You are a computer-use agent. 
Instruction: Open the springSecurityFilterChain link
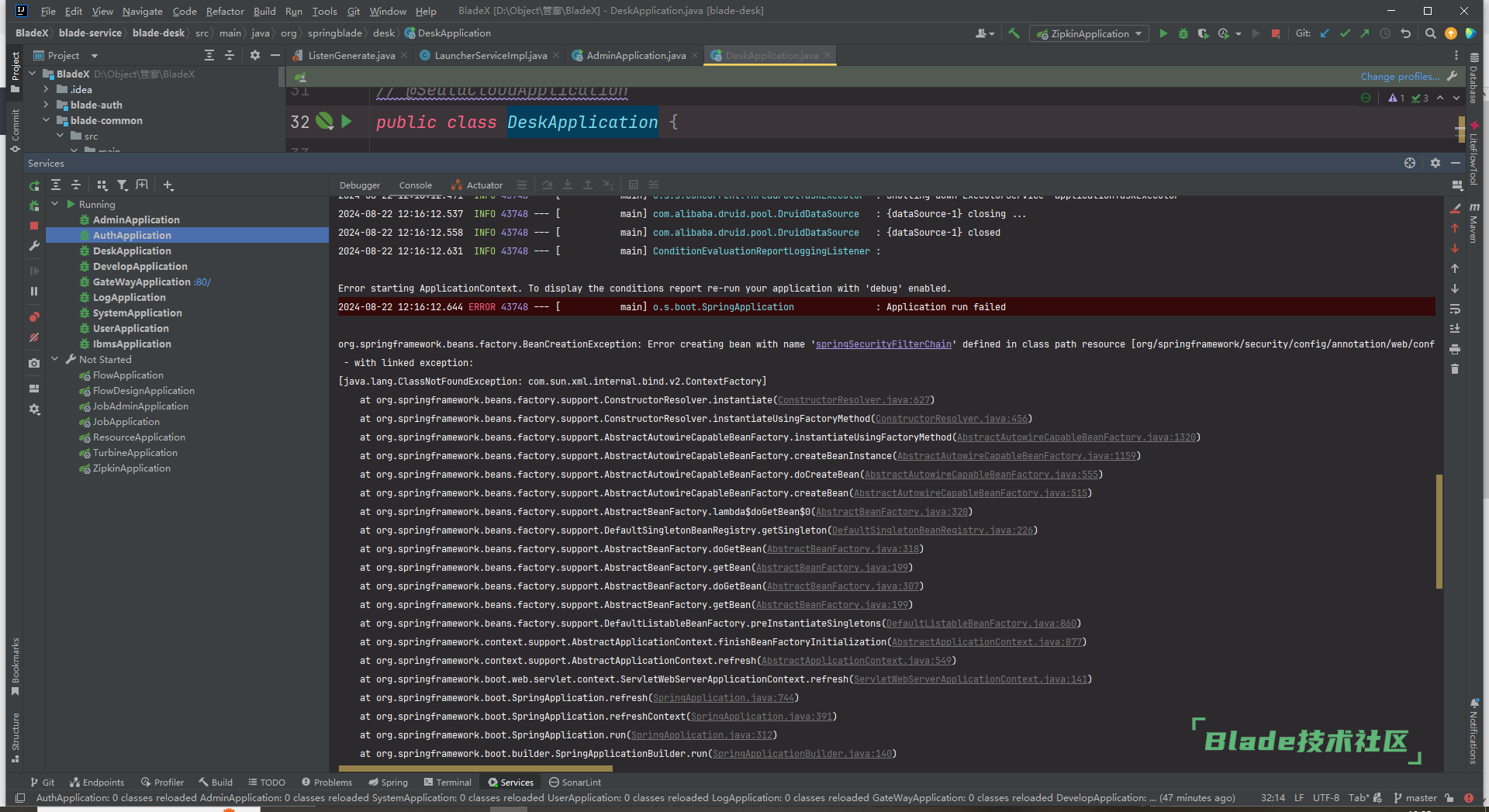(883, 344)
